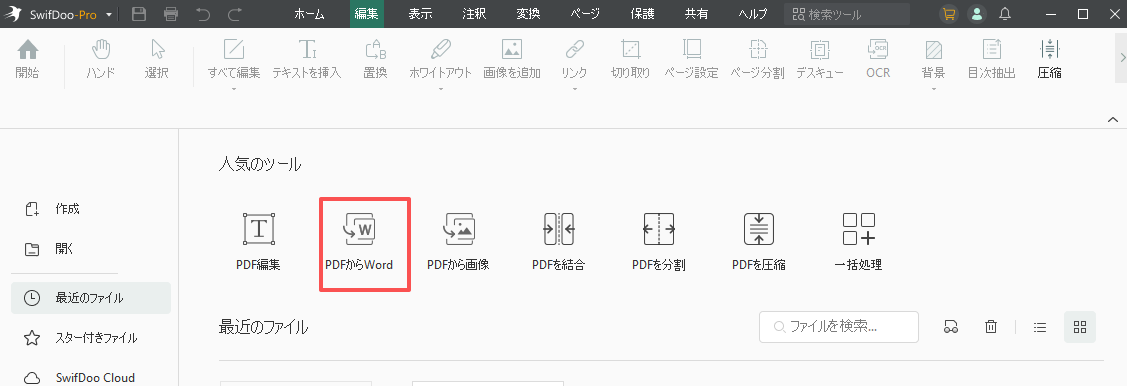Switch to the 表示 tab

click(x=420, y=14)
